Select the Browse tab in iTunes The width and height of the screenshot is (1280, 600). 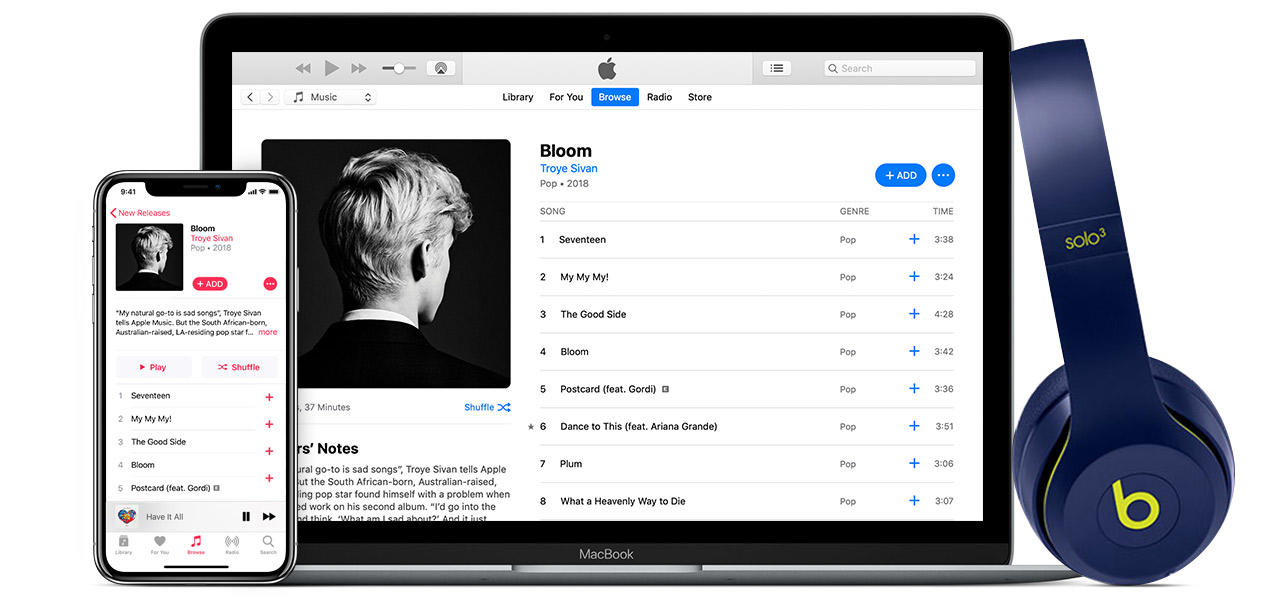click(615, 97)
